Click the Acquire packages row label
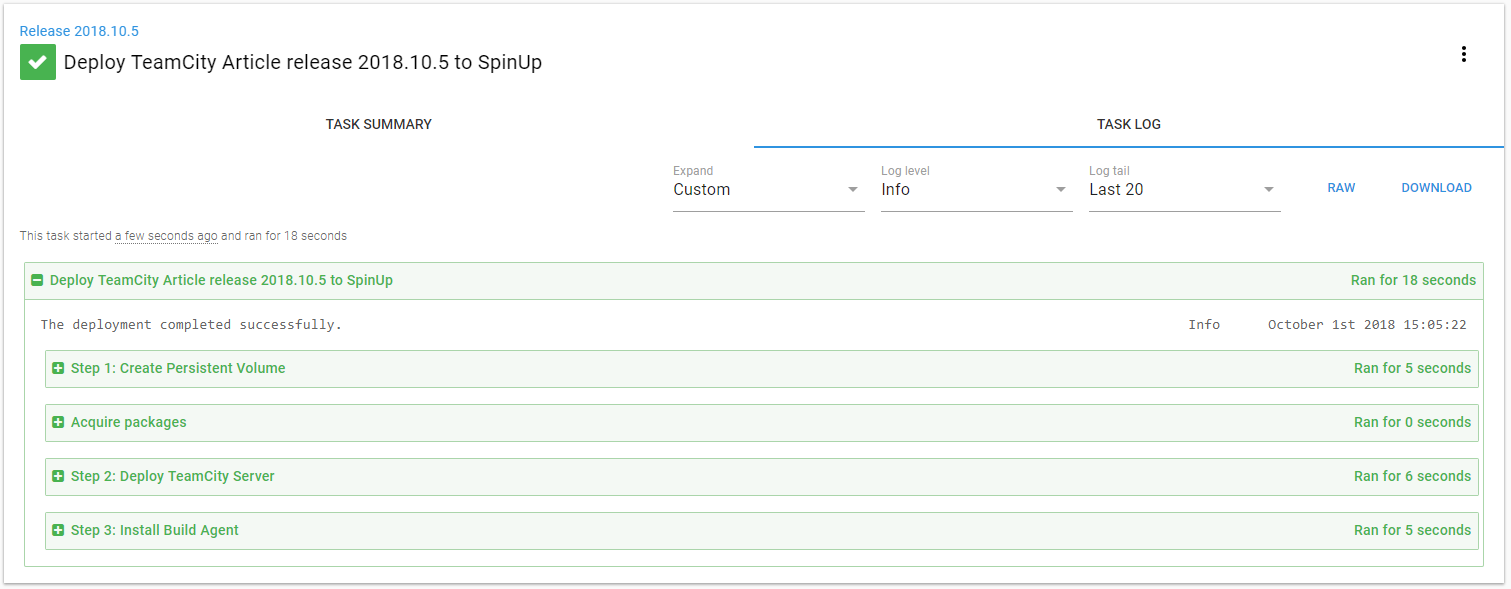Viewport: 1511px width, 589px height. coord(128,423)
